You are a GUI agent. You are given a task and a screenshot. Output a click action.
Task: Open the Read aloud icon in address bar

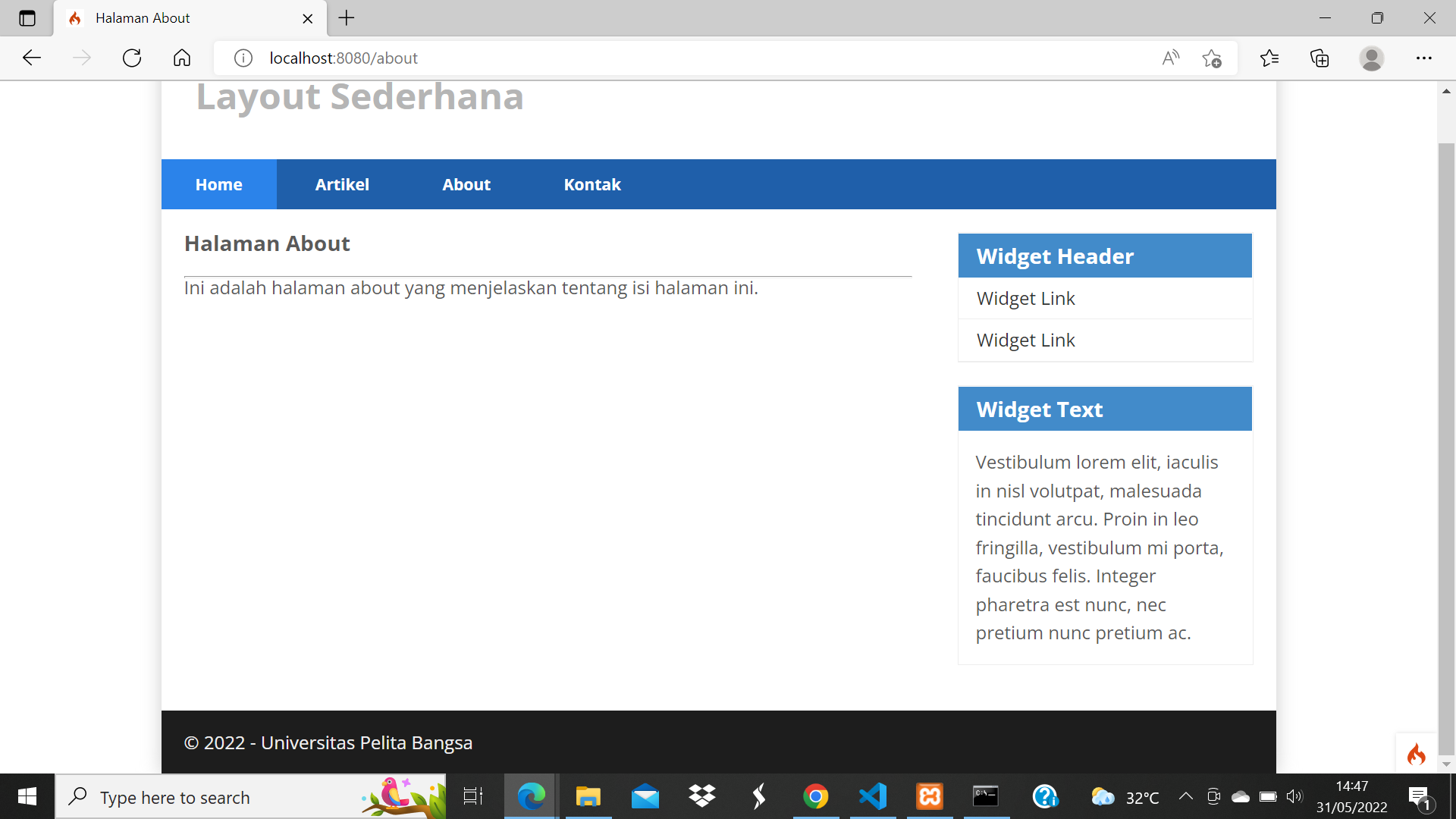tap(1170, 58)
